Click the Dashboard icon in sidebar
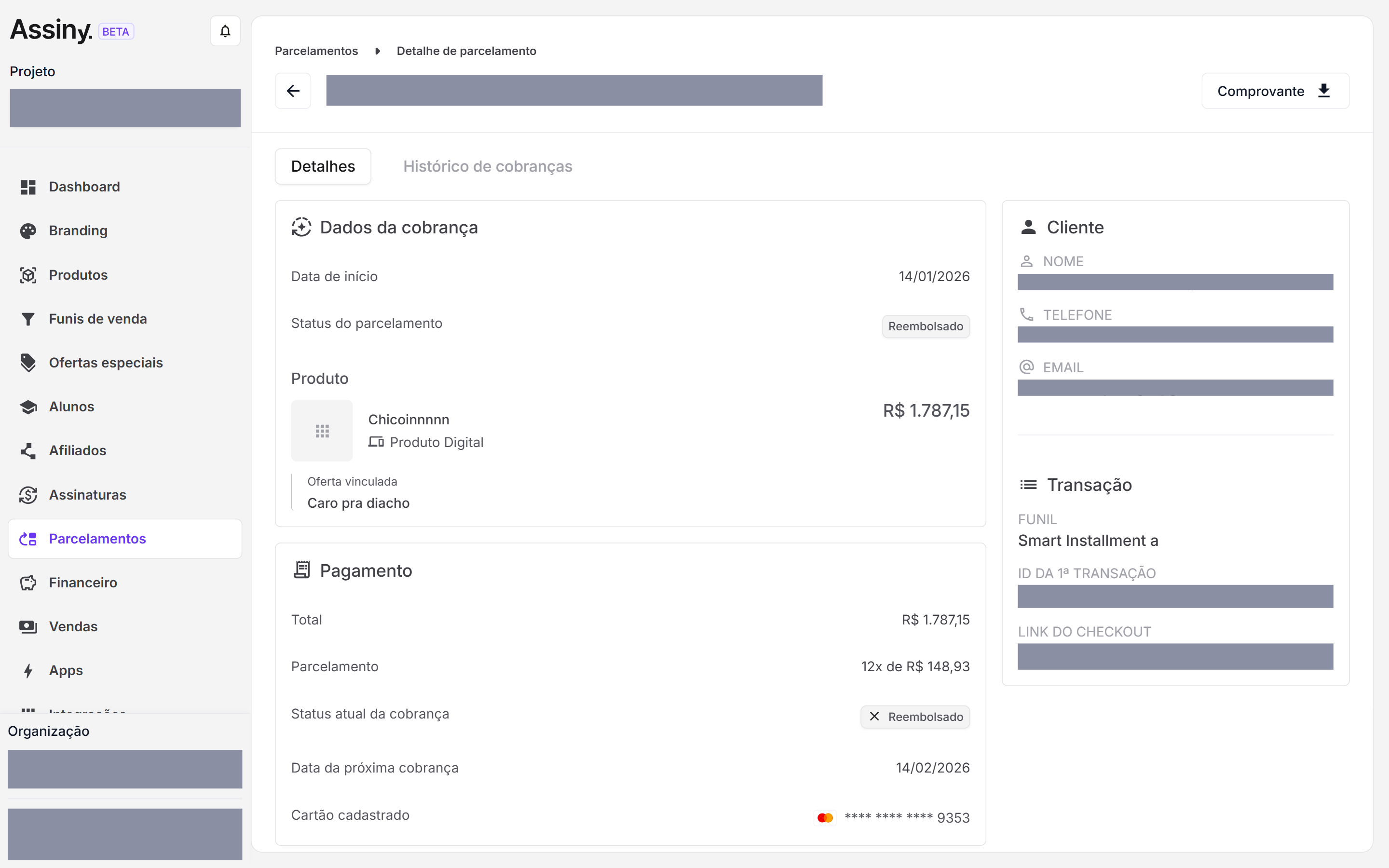Image resolution: width=1389 pixels, height=868 pixels. (28, 187)
